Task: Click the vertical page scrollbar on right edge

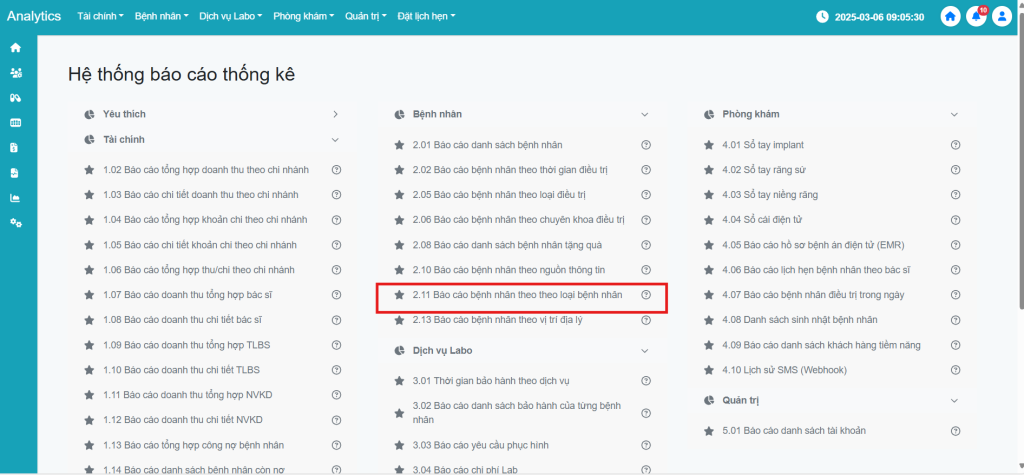Action: [1019, 250]
